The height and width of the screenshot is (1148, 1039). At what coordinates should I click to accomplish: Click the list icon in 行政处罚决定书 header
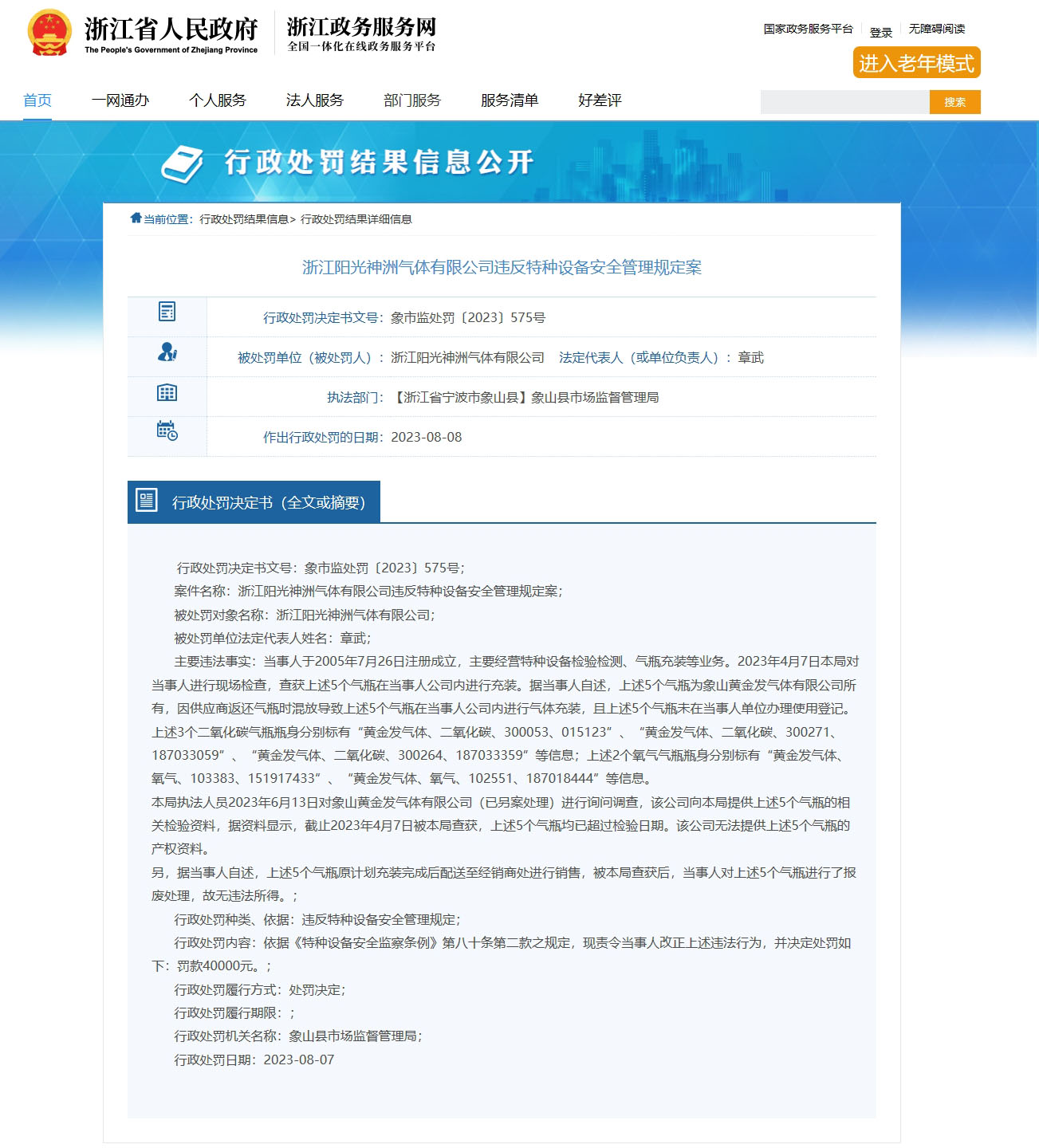tap(147, 500)
